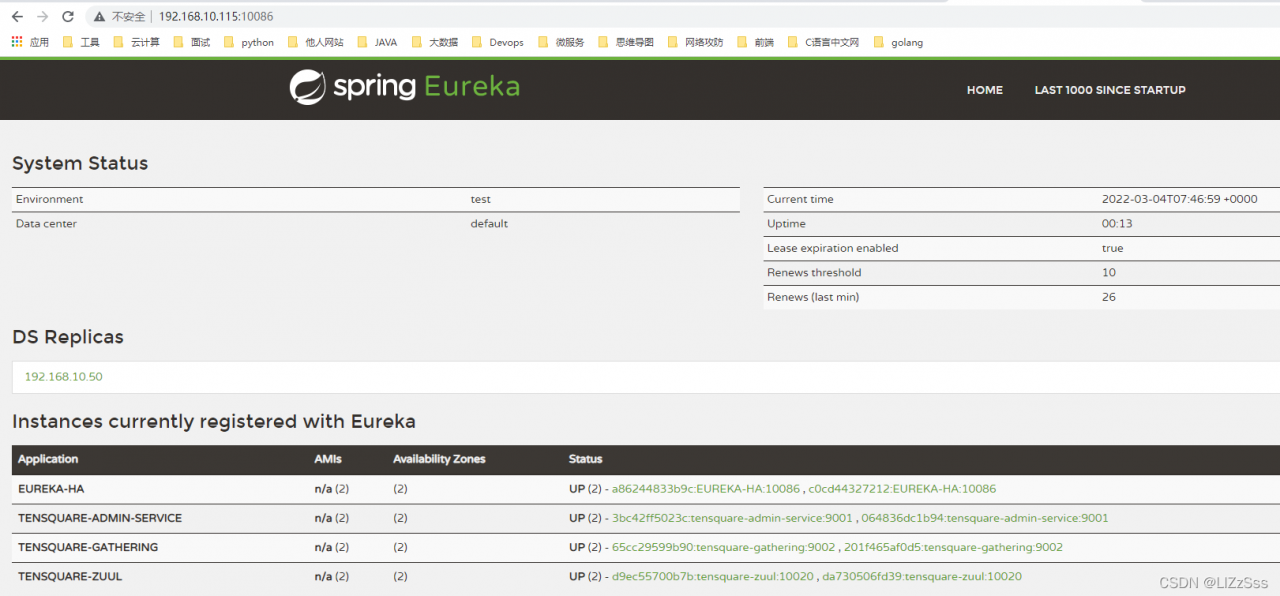Click the AMIs column header
This screenshot has width=1280, height=596.
click(x=328, y=459)
